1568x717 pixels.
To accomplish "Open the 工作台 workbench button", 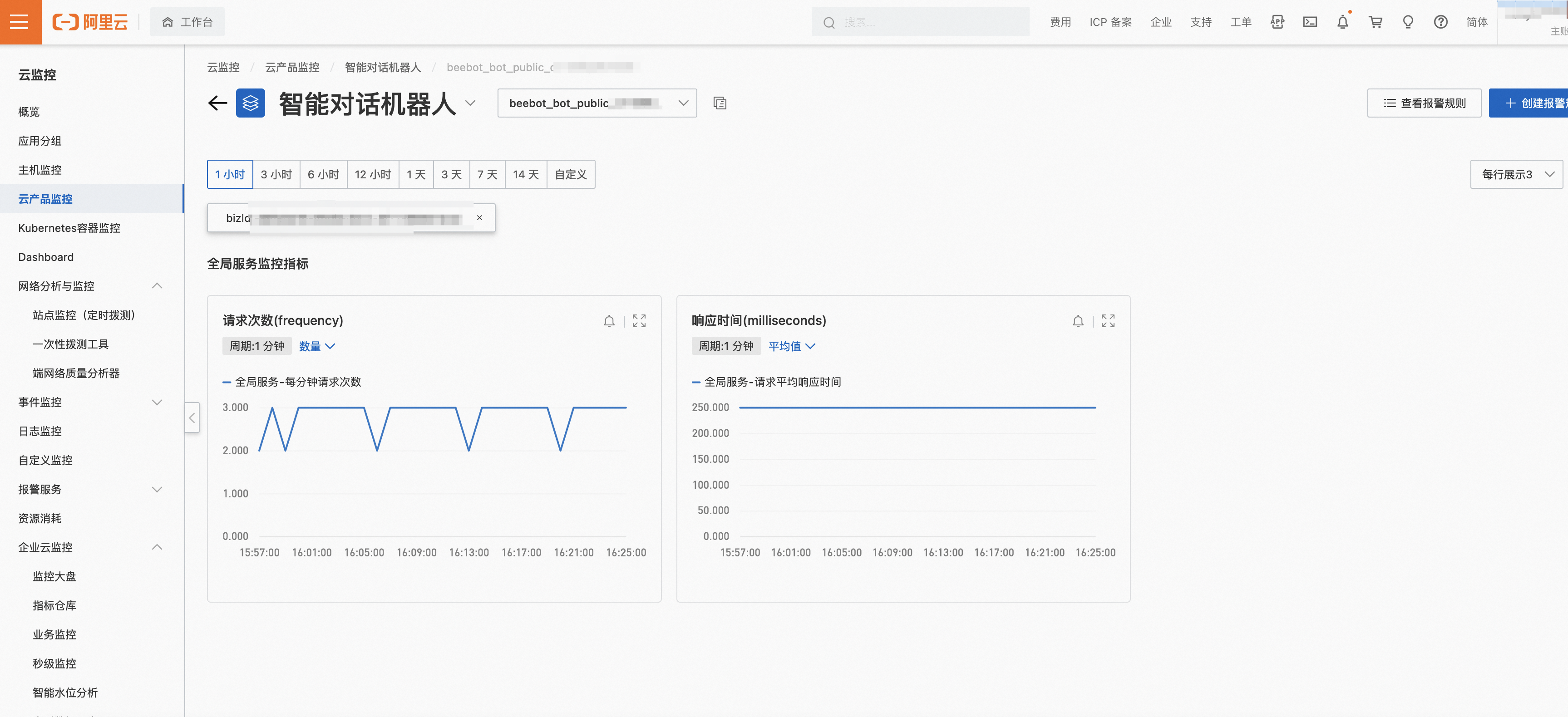I will [187, 22].
